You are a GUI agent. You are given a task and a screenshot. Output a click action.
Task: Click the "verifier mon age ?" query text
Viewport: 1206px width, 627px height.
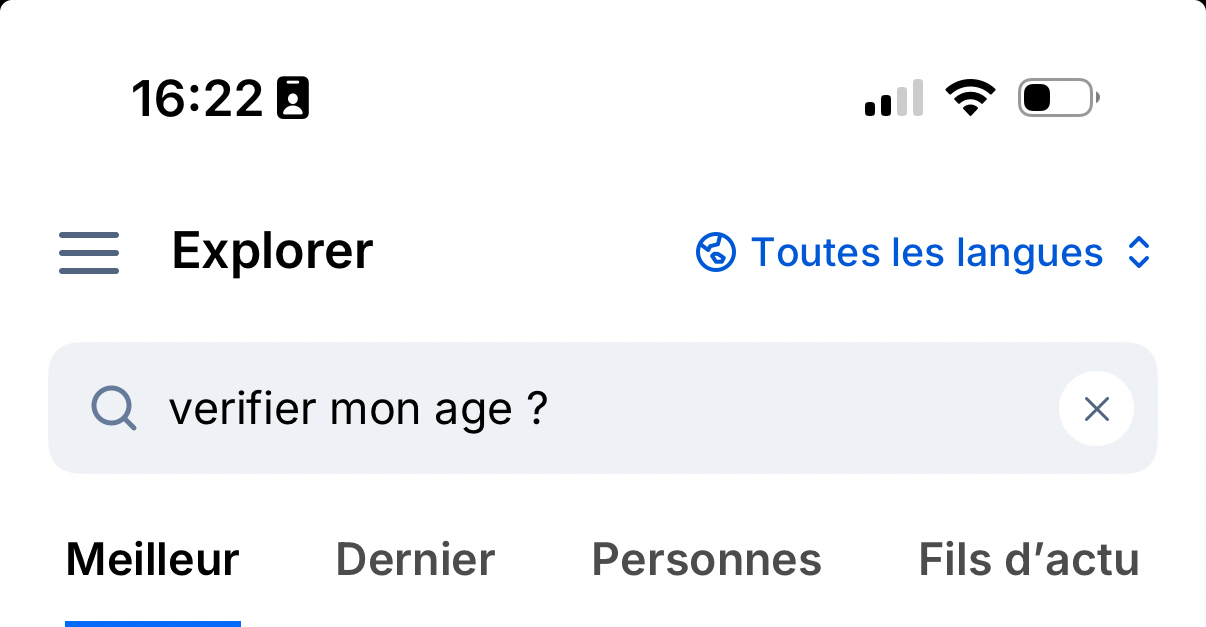tap(358, 408)
